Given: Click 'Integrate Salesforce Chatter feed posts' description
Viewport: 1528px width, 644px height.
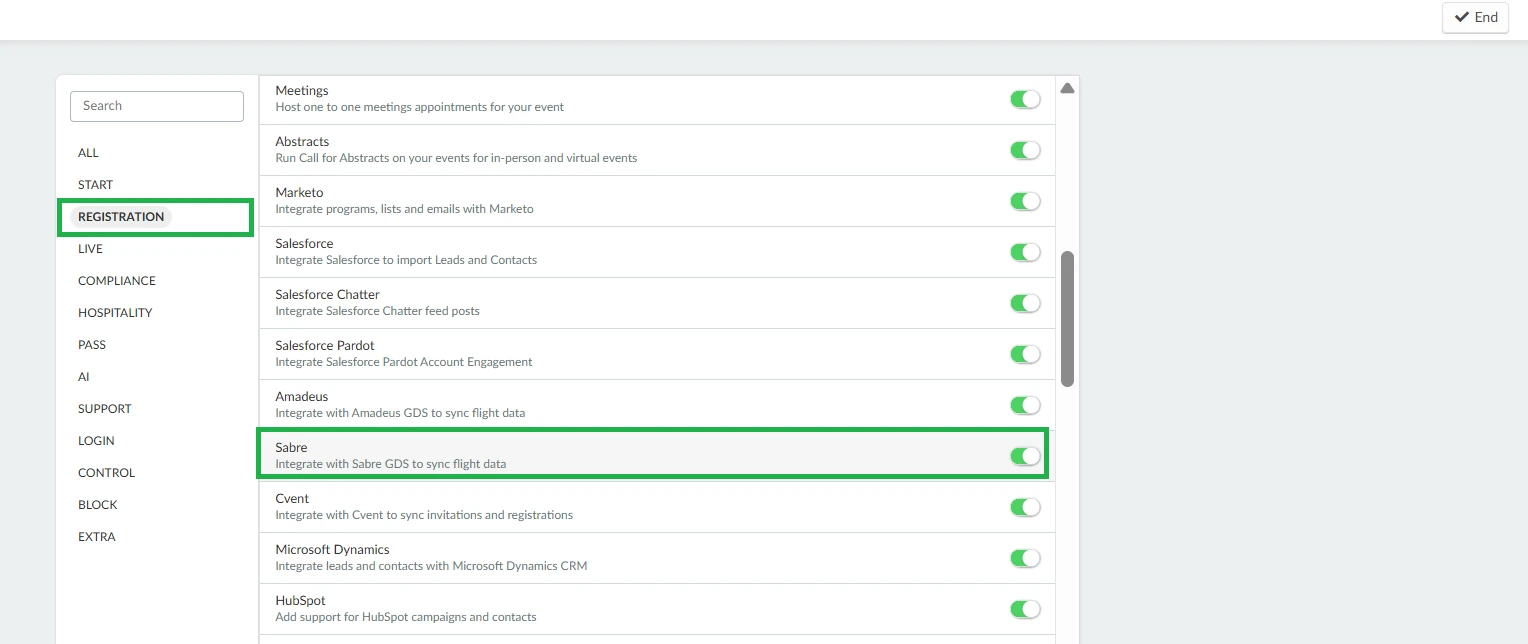Looking at the screenshot, I should (x=377, y=311).
